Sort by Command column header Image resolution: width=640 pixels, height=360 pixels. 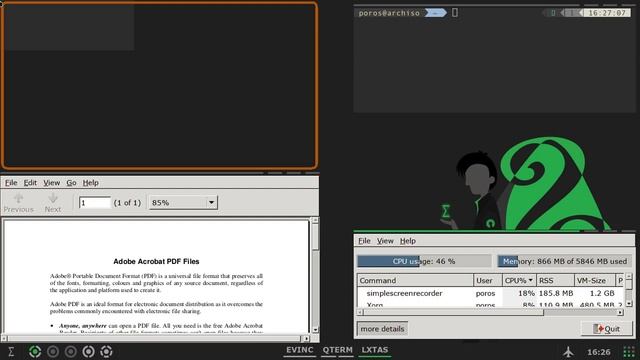415,280
